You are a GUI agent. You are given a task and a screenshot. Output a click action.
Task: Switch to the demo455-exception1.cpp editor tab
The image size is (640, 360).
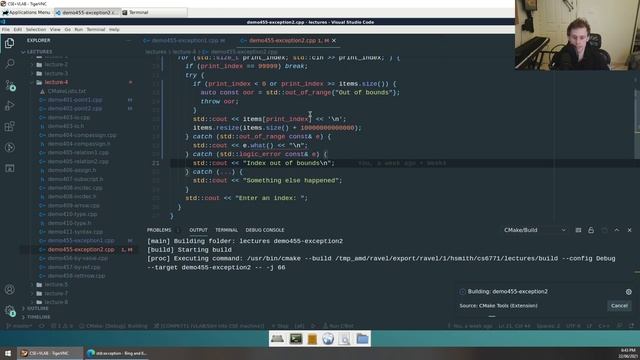tap(184, 40)
